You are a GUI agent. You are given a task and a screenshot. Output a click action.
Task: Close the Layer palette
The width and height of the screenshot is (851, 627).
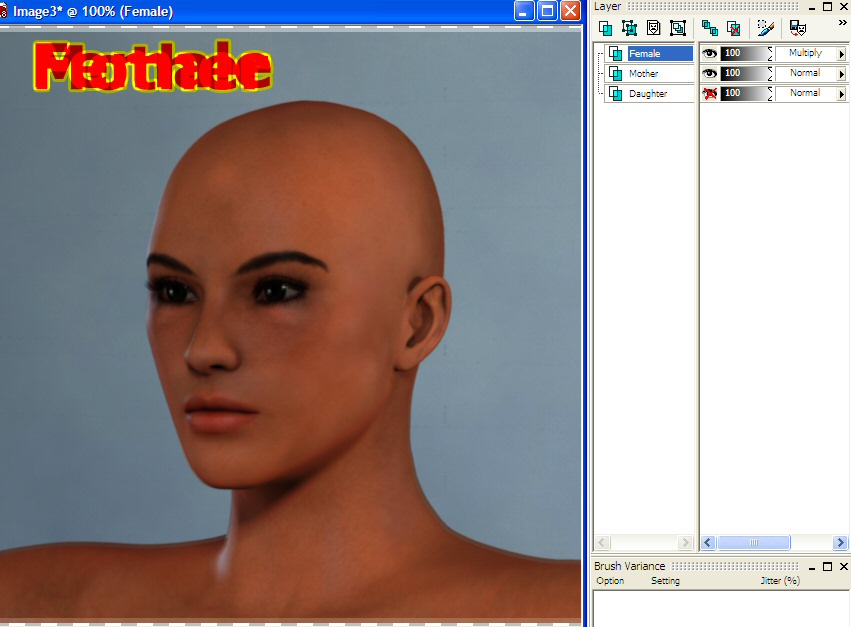pos(844,7)
